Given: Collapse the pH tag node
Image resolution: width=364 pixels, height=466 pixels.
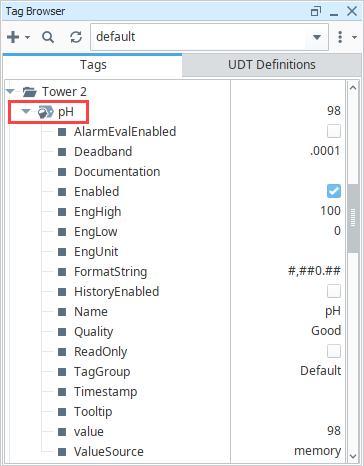Looking at the screenshot, I should [26, 111].
